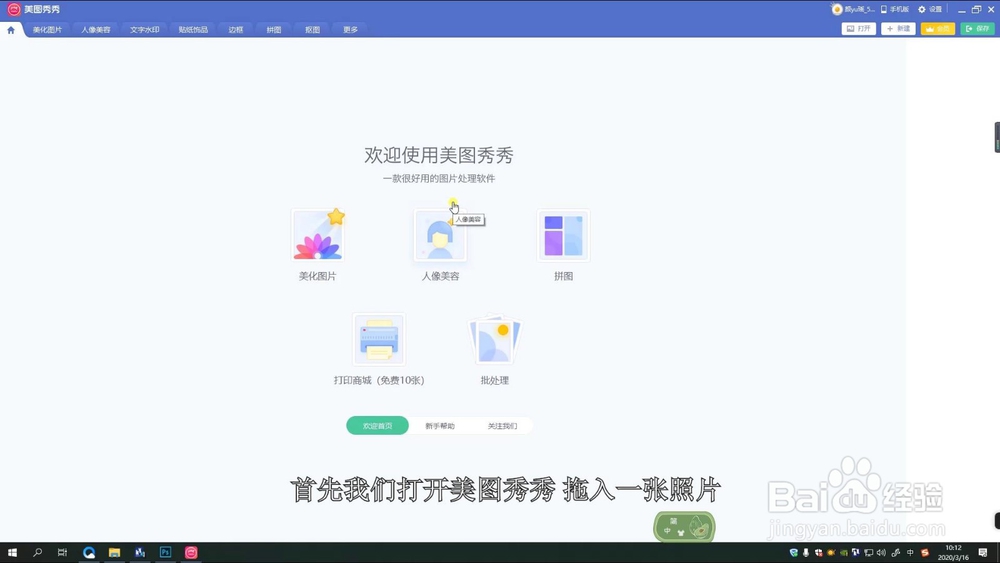Switch to the 边框 tab
Image resolution: width=1000 pixels, height=563 pixels.
(236, 29)
